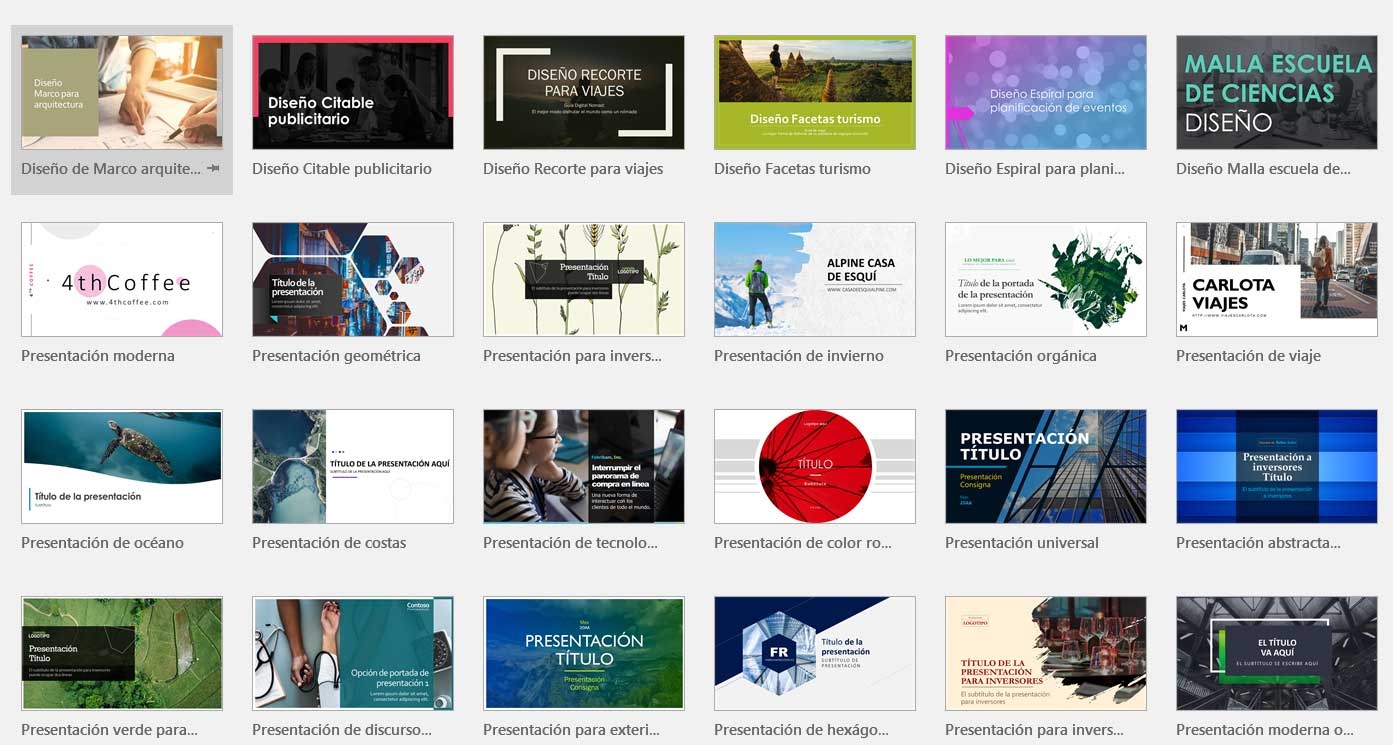Pick the FR hexagon presentation thumbnail
The height and width of the screenshot is (745, 1393).
coord(815,653)
